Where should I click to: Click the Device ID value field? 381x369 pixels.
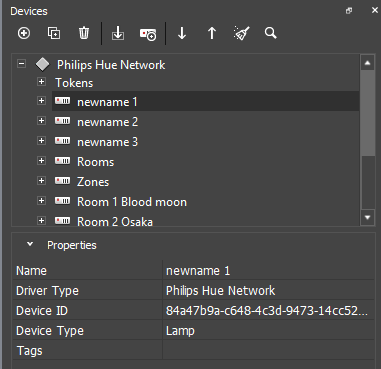click(x=268, y=311)
